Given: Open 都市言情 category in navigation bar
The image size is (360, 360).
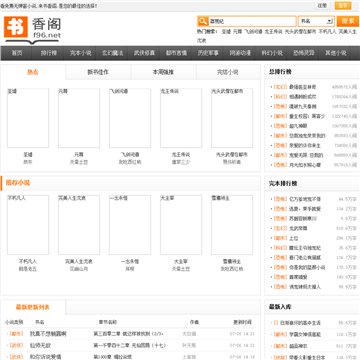Looking at the screenshot, I should [176, 53].
